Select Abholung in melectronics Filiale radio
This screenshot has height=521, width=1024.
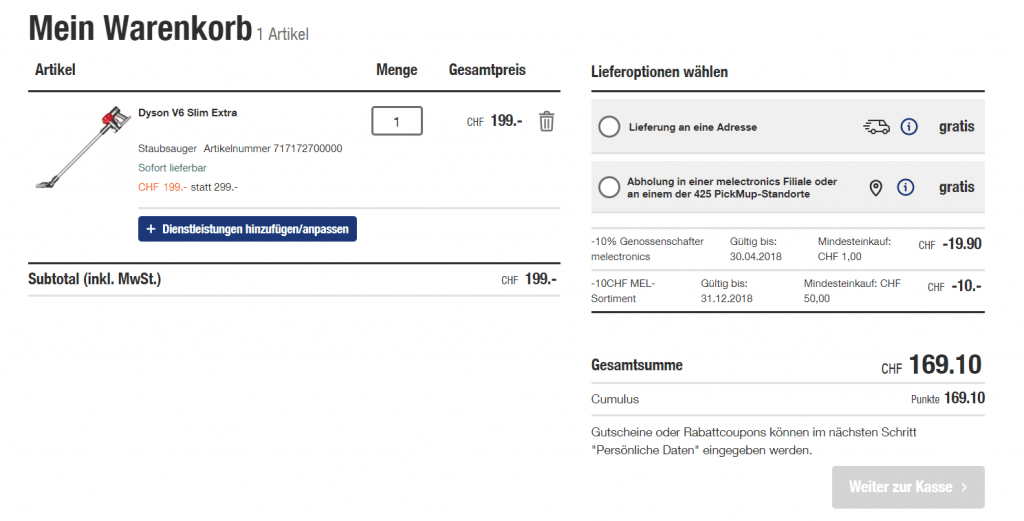[609, 187]
